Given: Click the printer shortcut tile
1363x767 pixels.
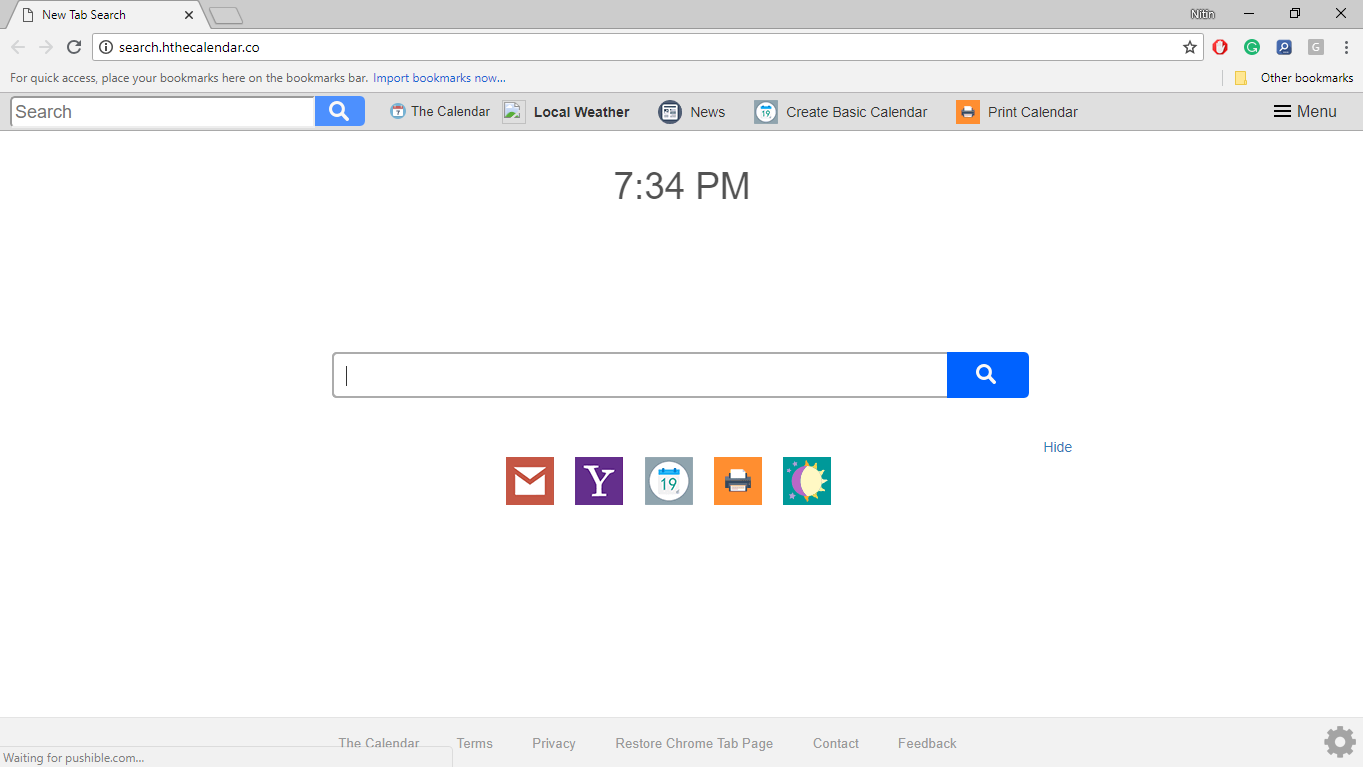Looking at the screenshot, I should 737,481.
